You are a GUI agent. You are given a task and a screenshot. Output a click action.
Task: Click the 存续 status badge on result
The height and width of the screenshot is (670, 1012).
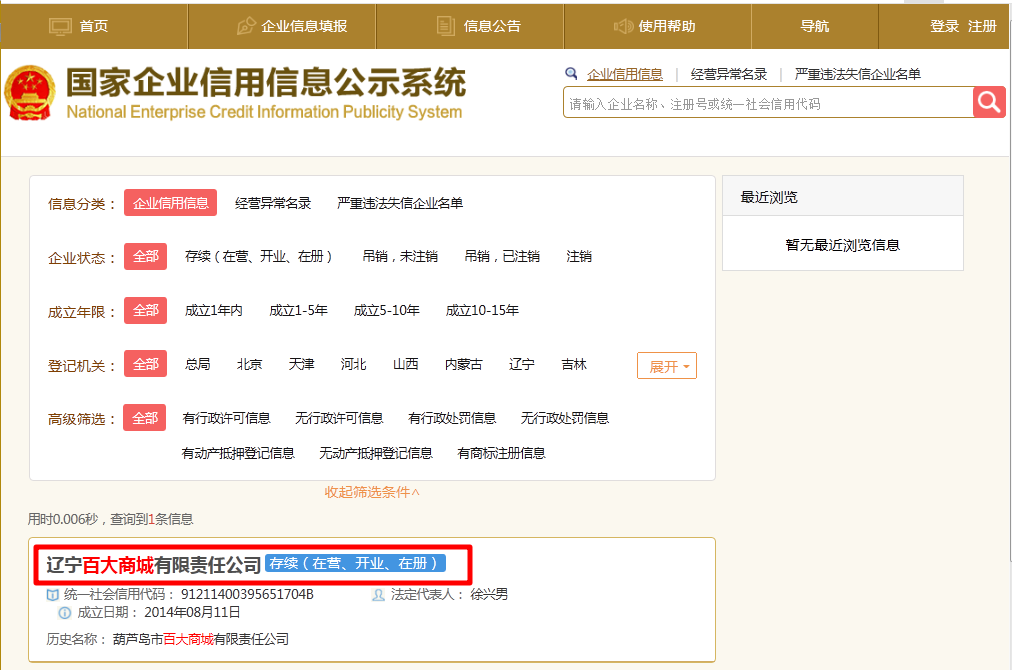(x=355, y=563)
